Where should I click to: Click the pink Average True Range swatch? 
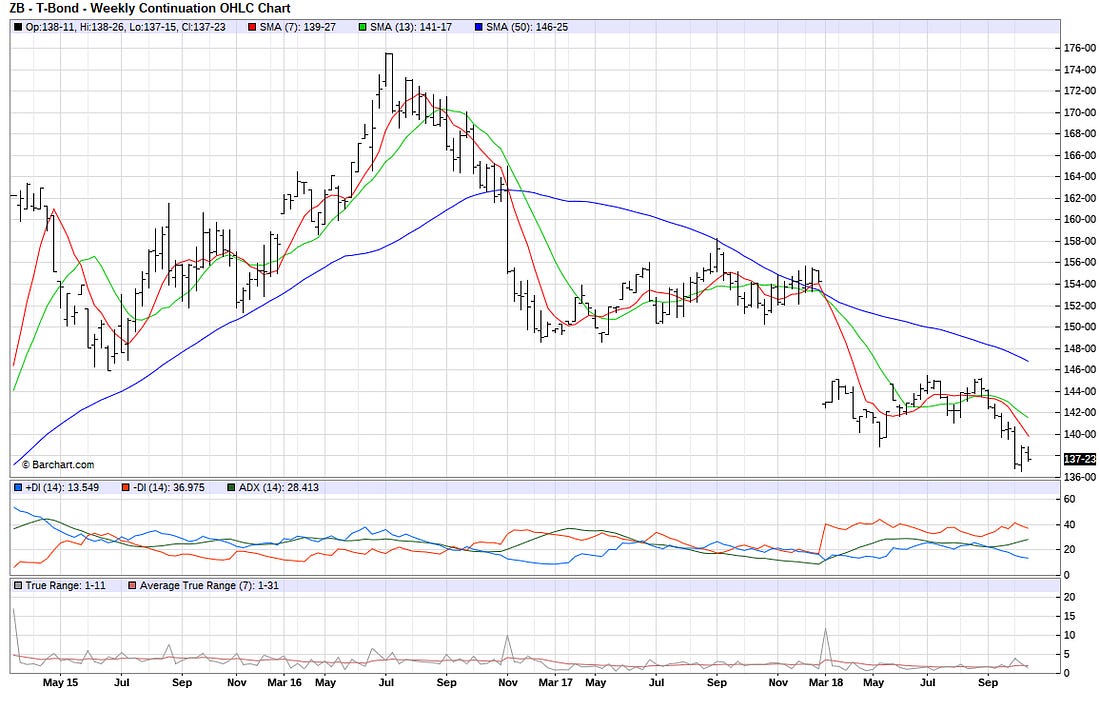pos(133,586)
